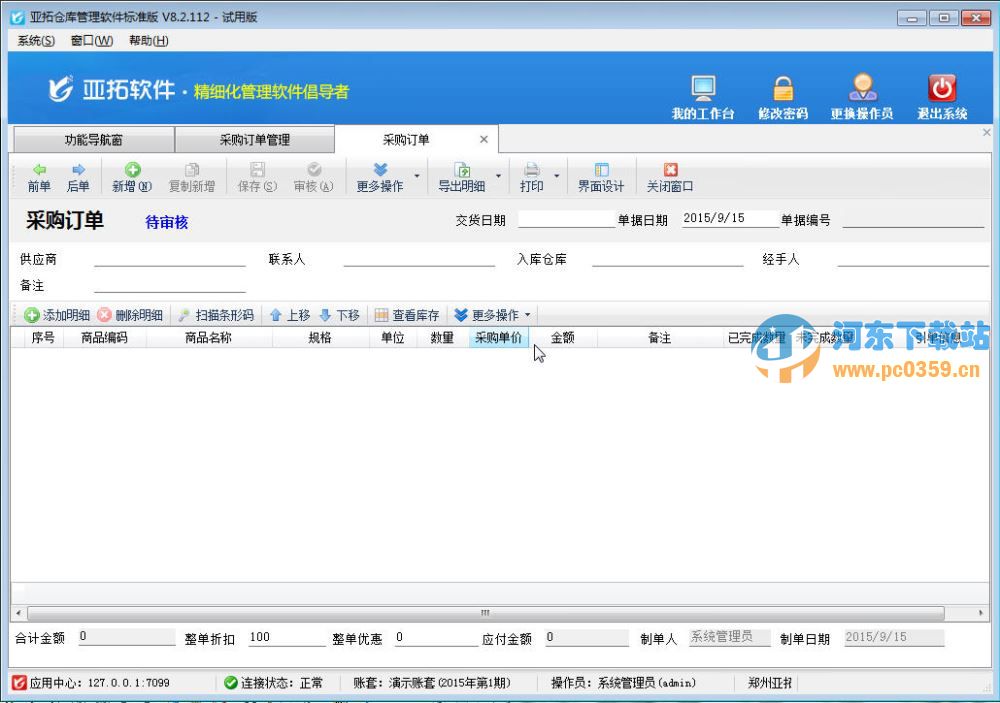Select the 扫描条形码 barcode scan icon
Image resolution: width=1000 pixels, height=703 pixels.
pos(214,314)
